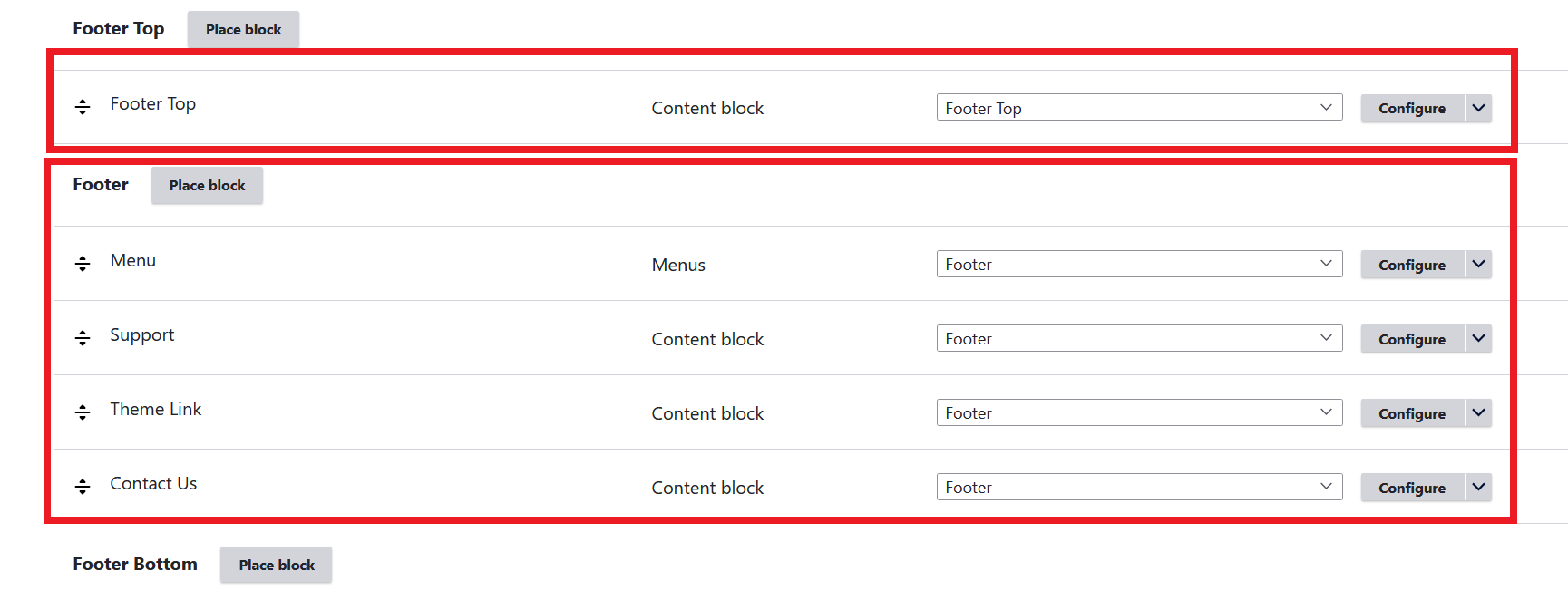Click drag handle icon for Menu block
Image resolution: width=1568 pixels, height=610 pixels.
pos(83,264)
